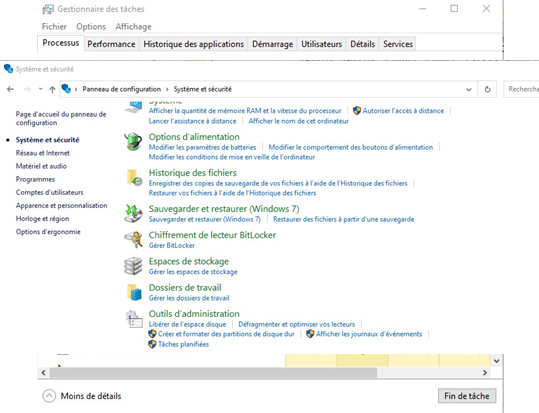Switch to the Démarrage tab
Screen dimensions: 539x413
(272, 44)
